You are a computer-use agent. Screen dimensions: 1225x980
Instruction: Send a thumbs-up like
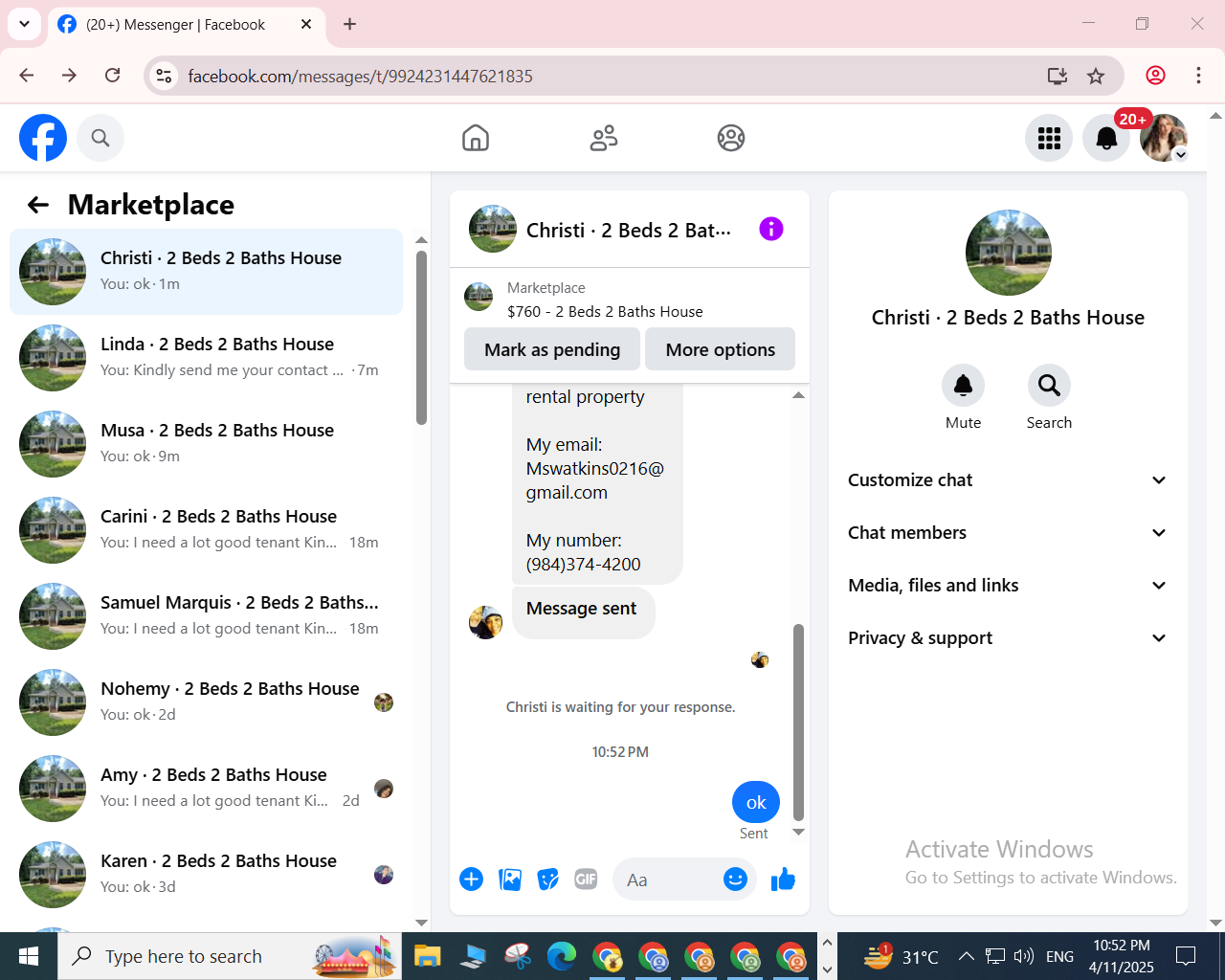tap(783, 880)
